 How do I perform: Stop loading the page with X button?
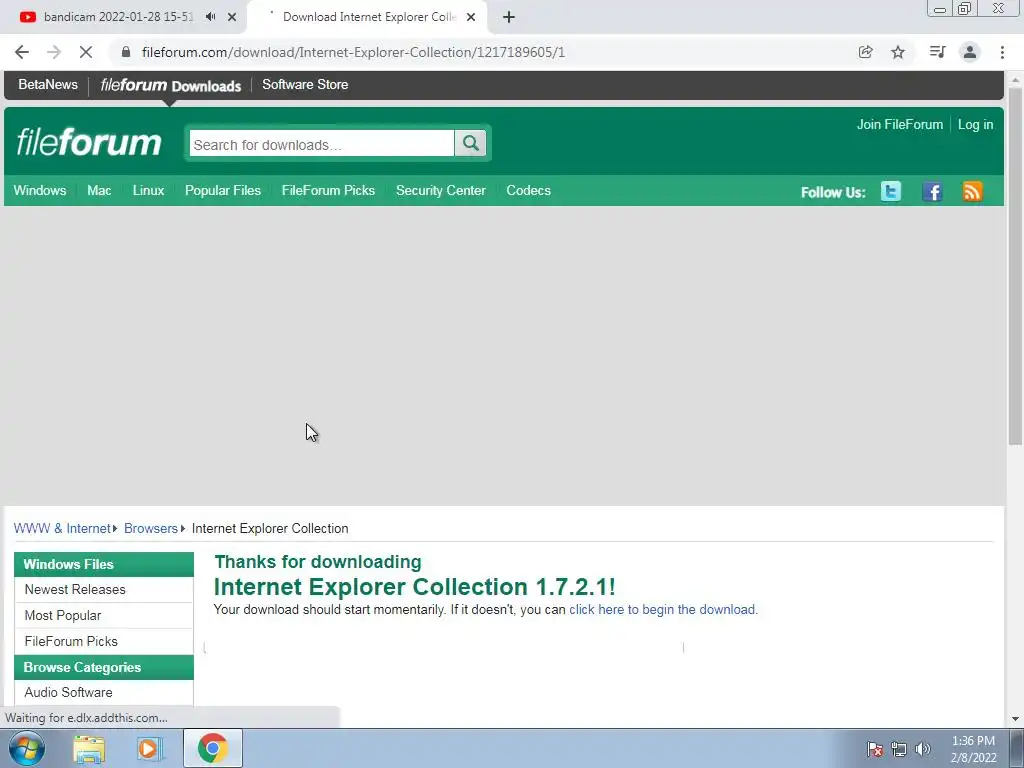pyautogui.click(x=86, y=52)
